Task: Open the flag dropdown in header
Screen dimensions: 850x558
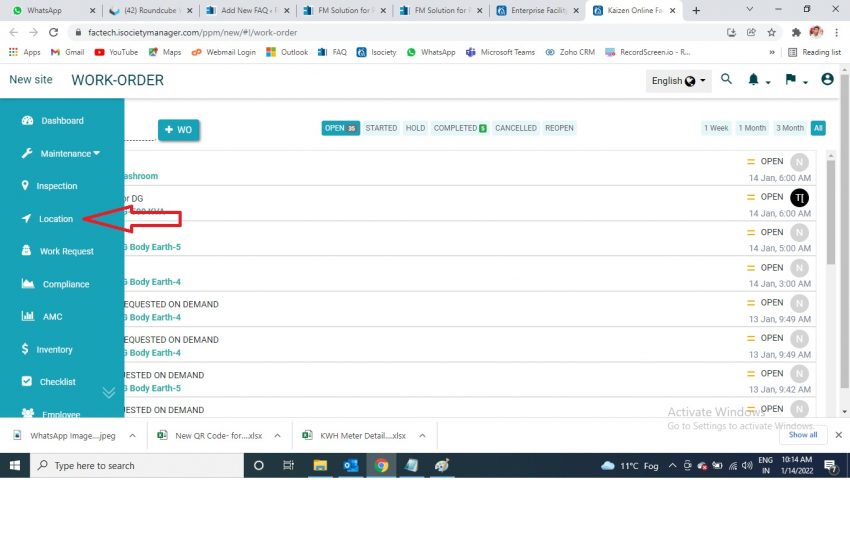Action: [x=796, y=80]
